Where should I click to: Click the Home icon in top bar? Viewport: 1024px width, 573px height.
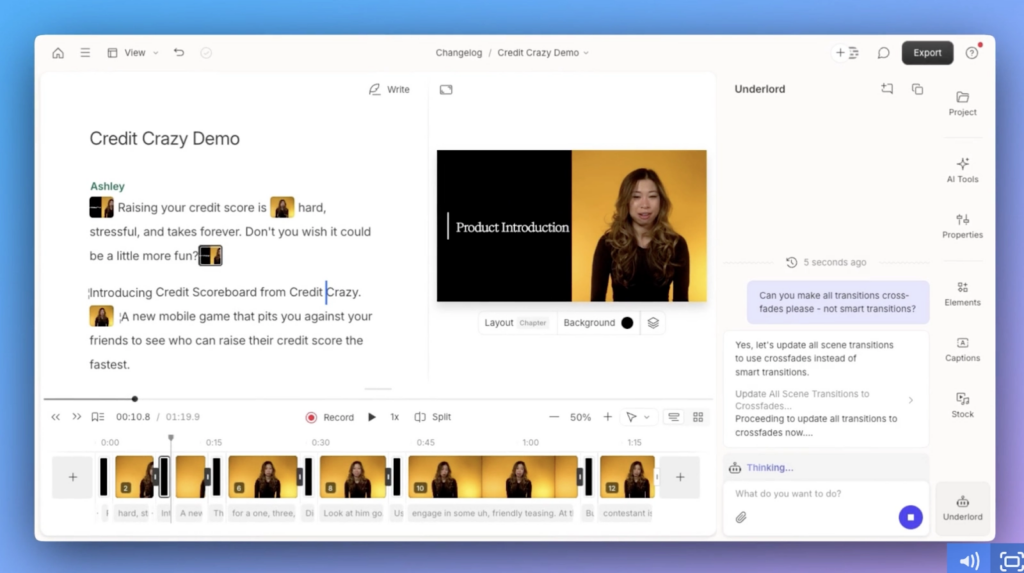click(x=58, y=53)
